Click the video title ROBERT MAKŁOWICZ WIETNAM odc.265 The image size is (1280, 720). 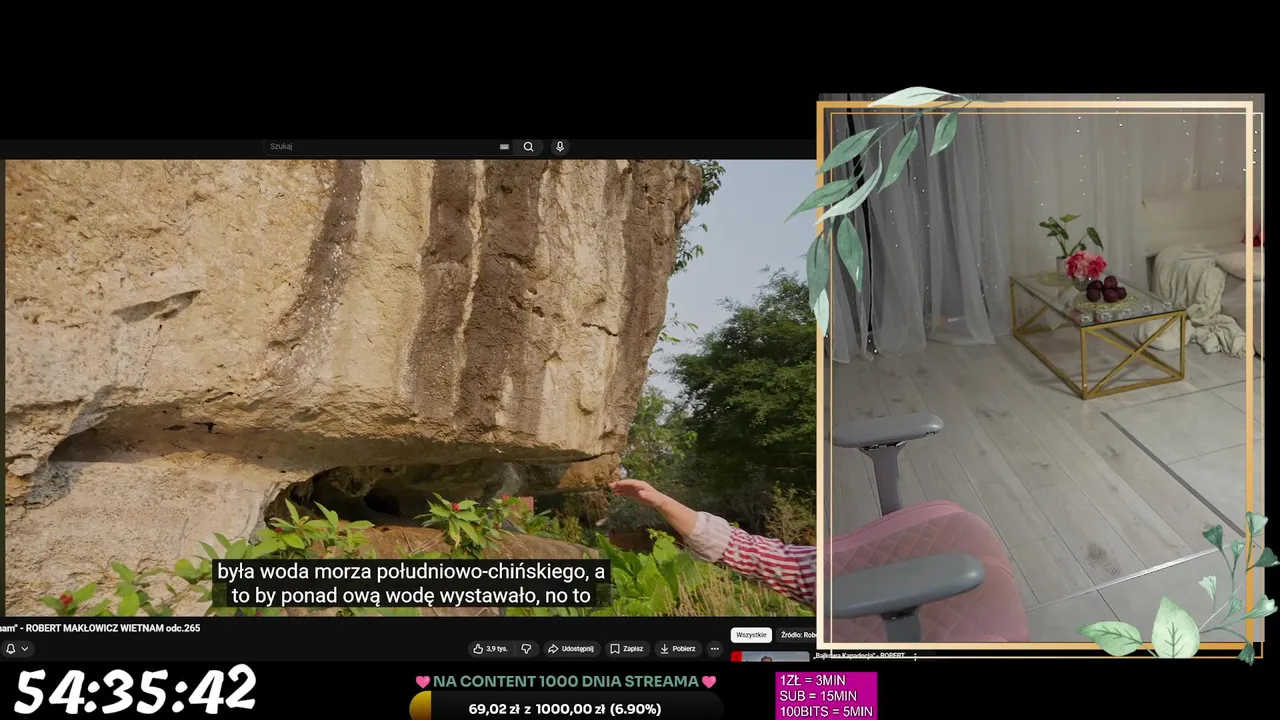pyautogui.click(x=100, y=628)
